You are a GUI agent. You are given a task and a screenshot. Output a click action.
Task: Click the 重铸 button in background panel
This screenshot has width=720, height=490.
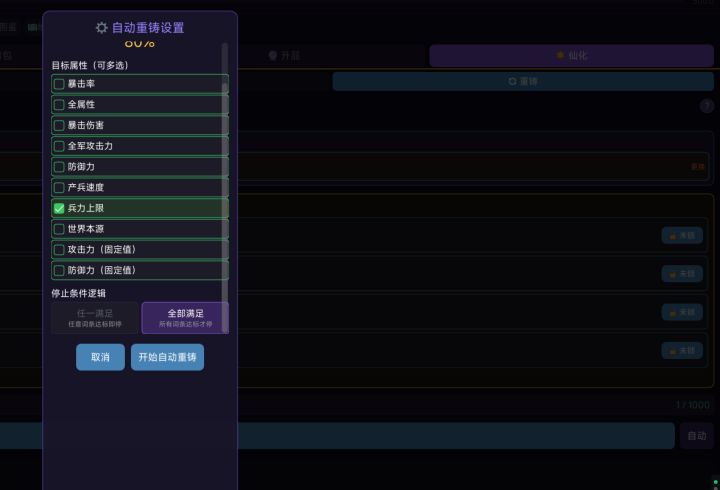(523, 81)
